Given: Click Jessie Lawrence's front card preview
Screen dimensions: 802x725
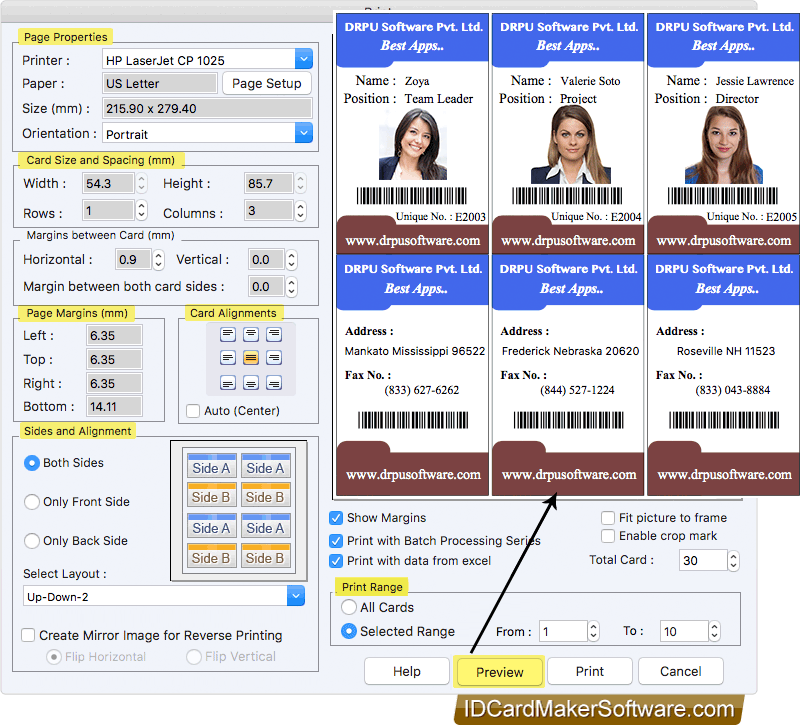Looking at the screenshot, I should (723, 133).
